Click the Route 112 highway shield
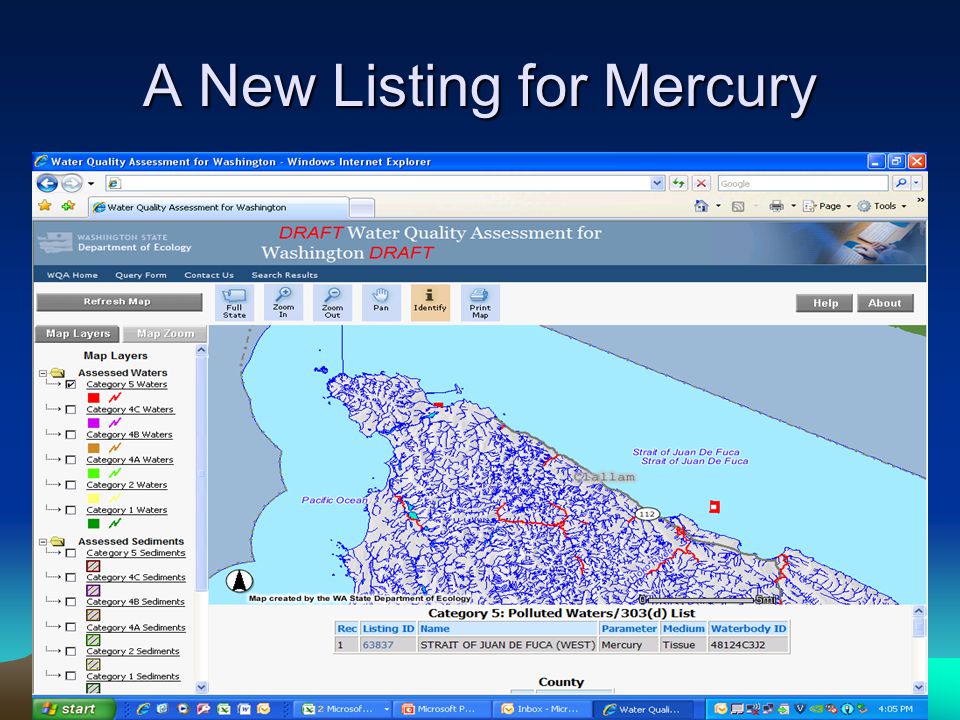 (647, 514)
